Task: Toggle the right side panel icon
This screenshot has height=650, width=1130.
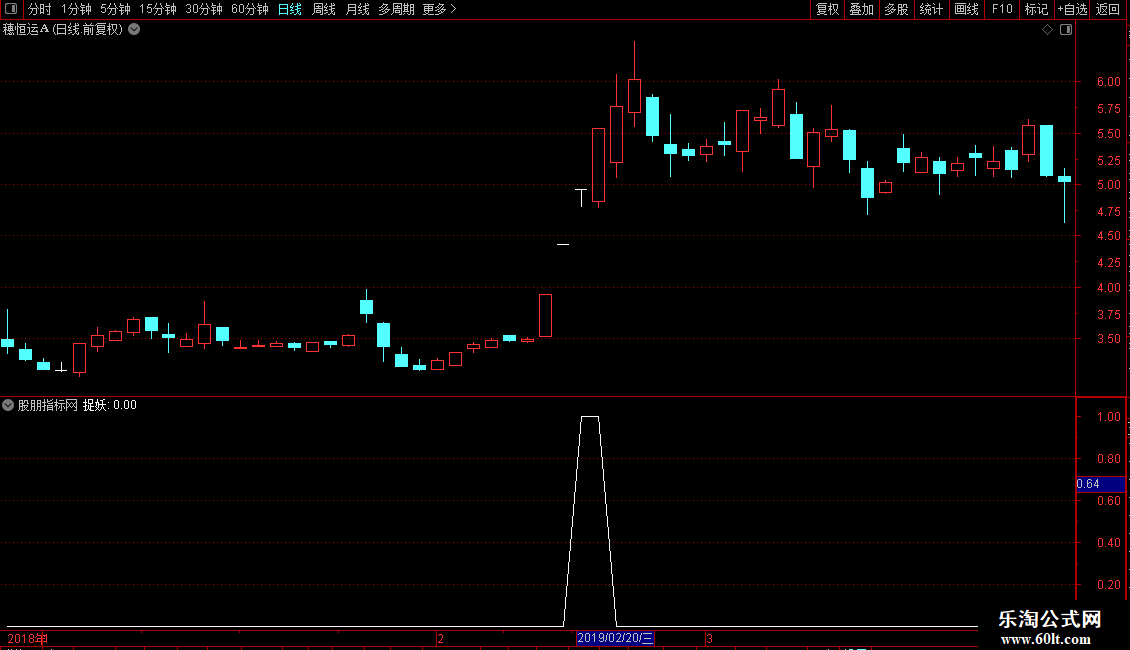Action: (x=1066, y=30)
